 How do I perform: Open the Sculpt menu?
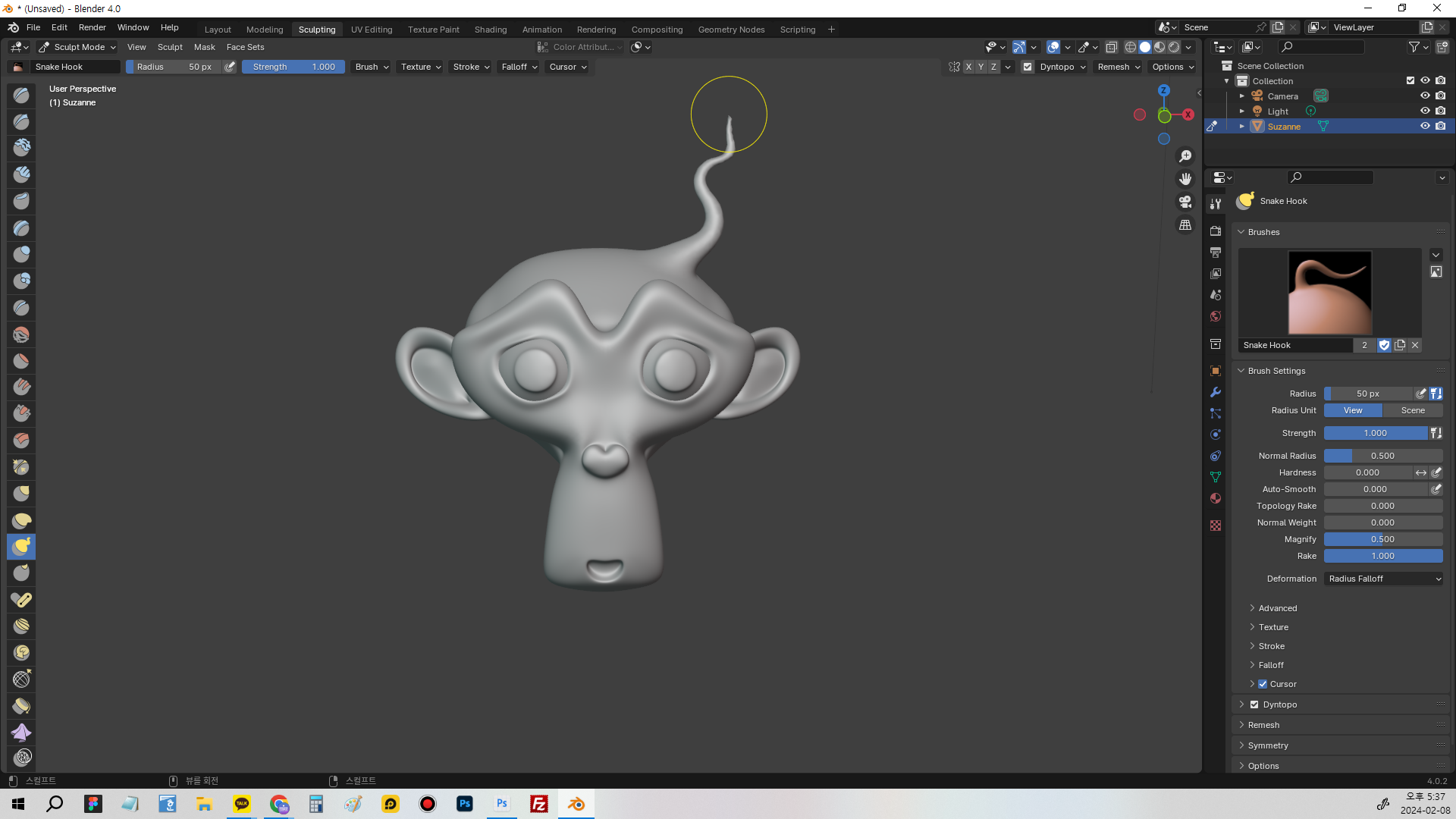[170, 47]
